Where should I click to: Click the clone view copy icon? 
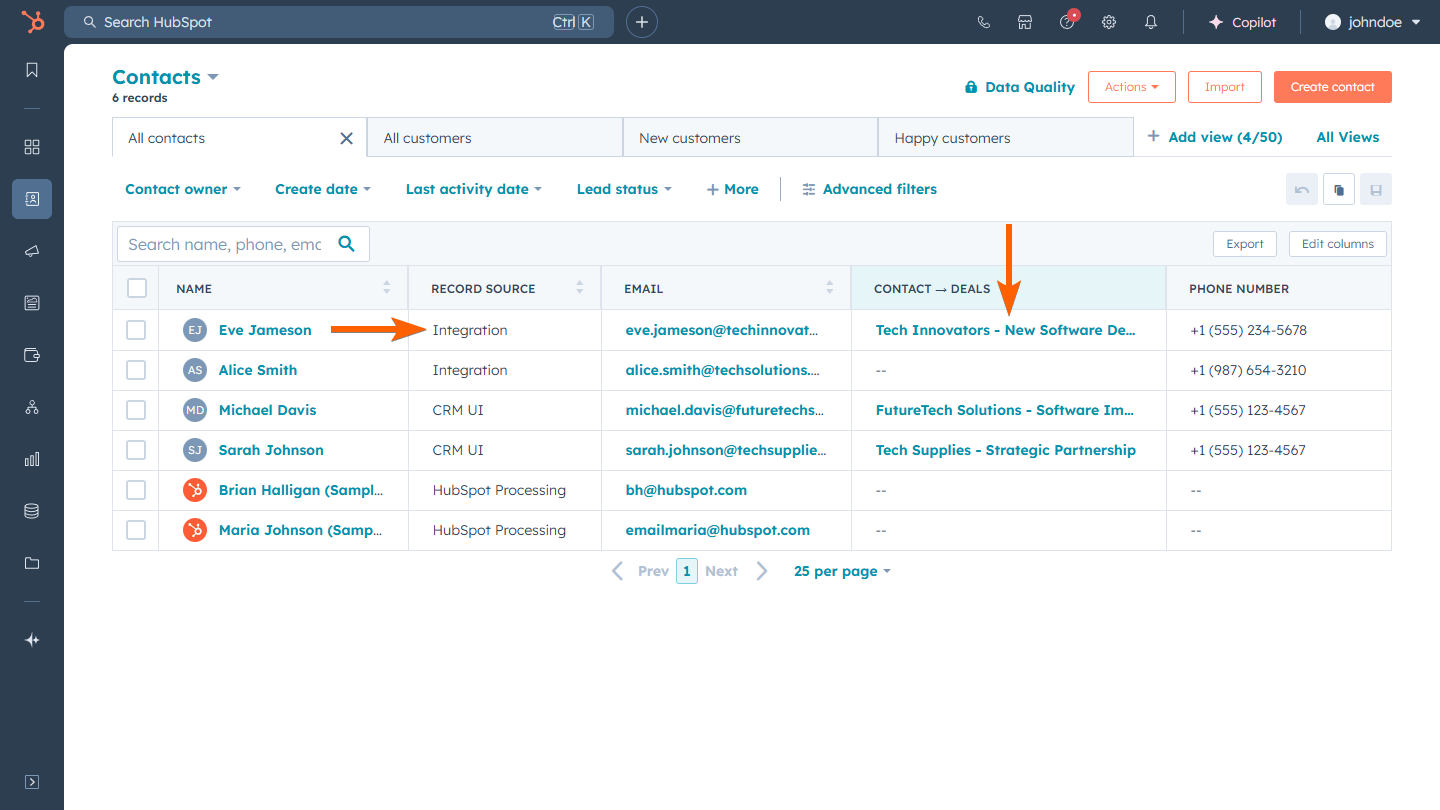(x=1339, y=189)
